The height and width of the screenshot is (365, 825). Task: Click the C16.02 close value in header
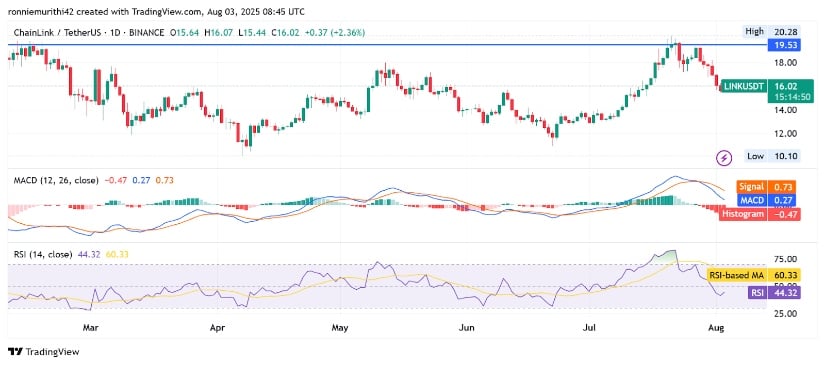(285, 33)
